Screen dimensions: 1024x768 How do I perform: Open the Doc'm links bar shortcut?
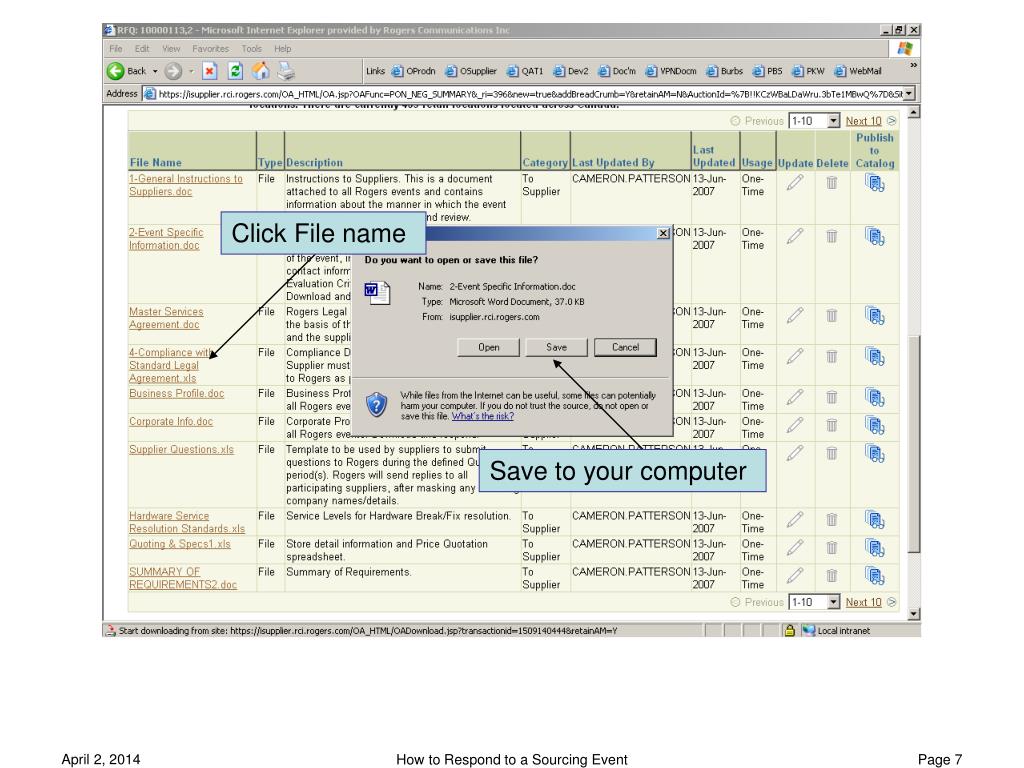(617, 71)
